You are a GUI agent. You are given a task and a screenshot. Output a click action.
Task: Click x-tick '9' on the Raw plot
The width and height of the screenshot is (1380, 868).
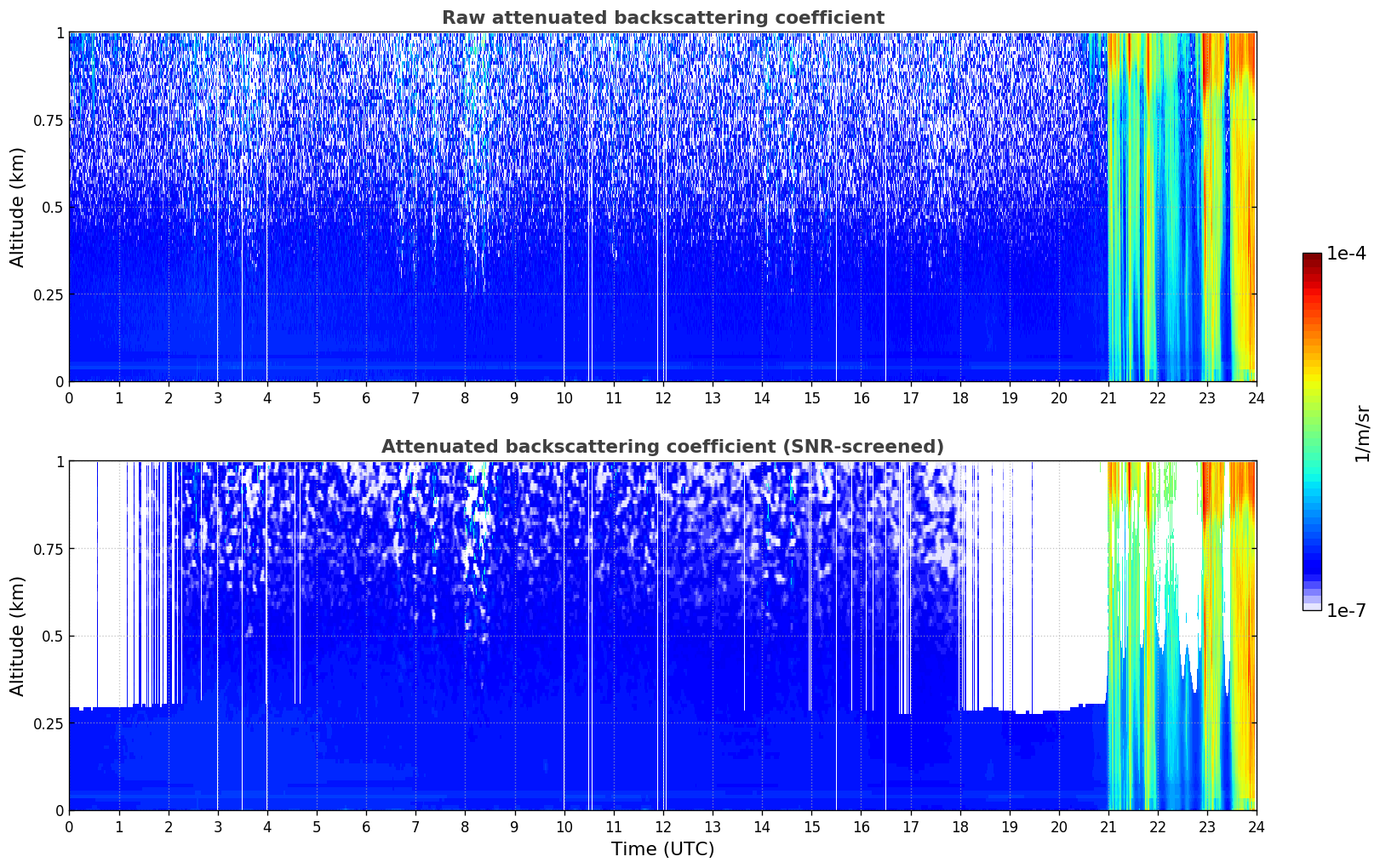pos(514,397)
